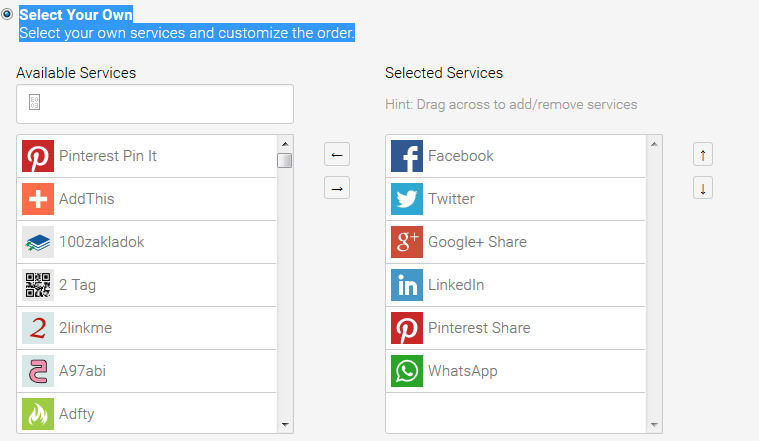Click the 2 Tag QR code icon
The height and width of the screenshot is (441, 759).
point(38,285)
